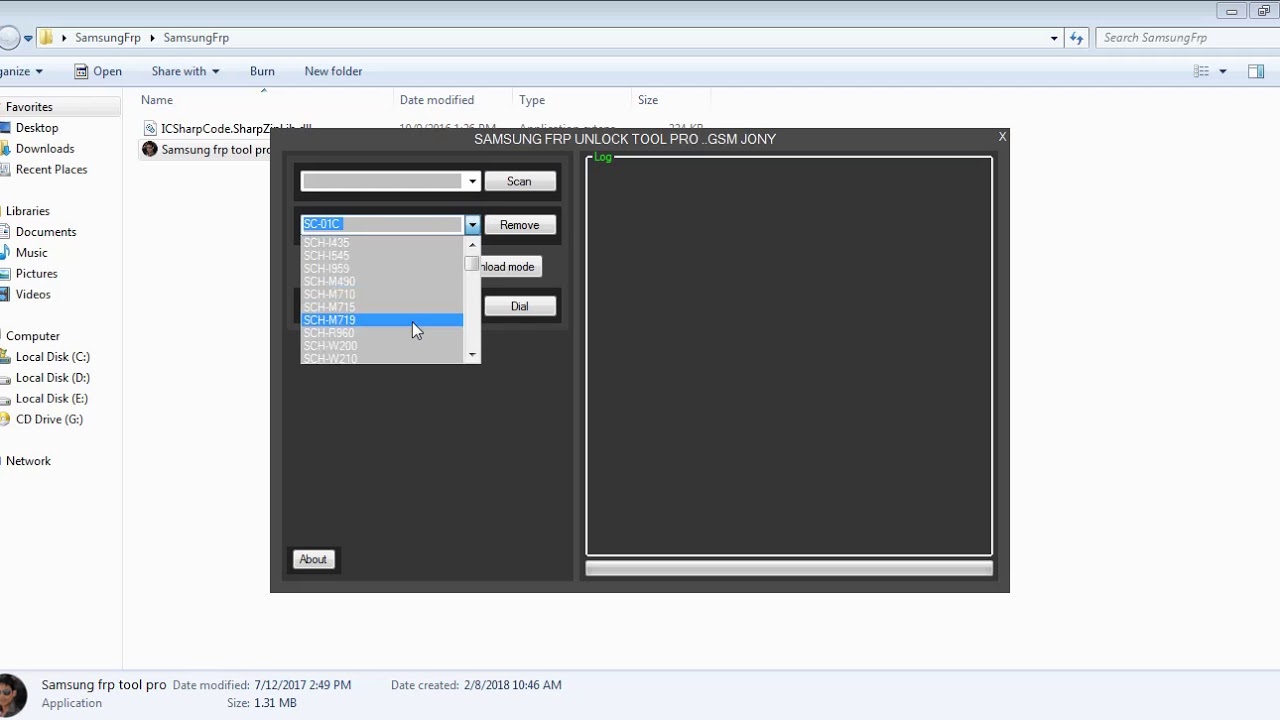The width and height of the screenshot is (1280, 720).
Task: Select SCH-M490 from the model list
Action: click(382, 282)
